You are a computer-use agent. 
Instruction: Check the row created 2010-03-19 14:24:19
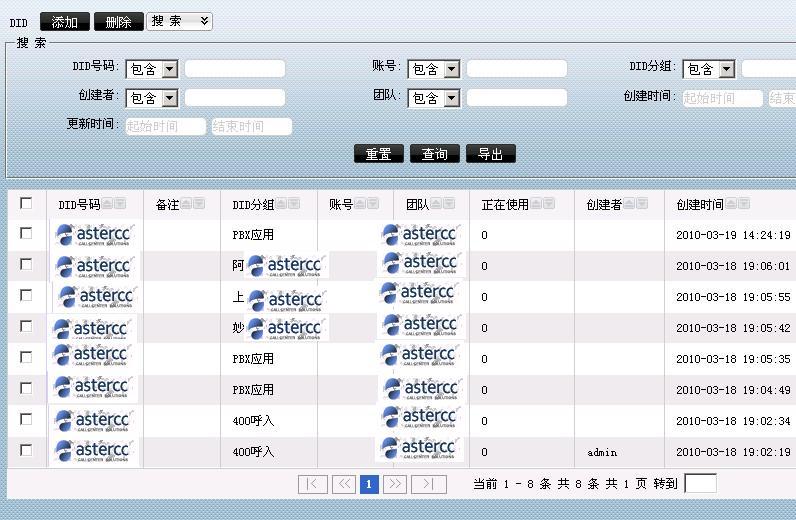tap(26, 233)
